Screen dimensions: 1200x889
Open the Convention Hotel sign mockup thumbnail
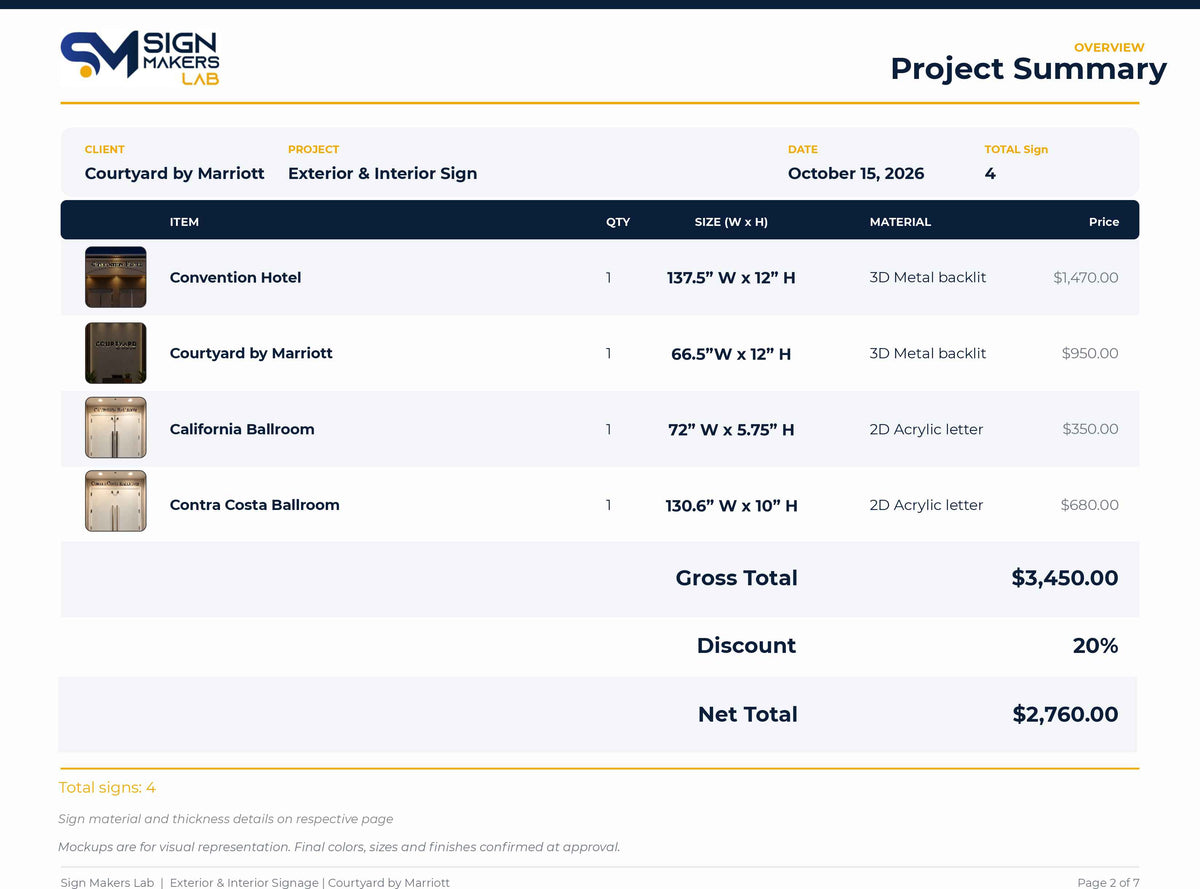pyautogui.click(x=116, y=277)
